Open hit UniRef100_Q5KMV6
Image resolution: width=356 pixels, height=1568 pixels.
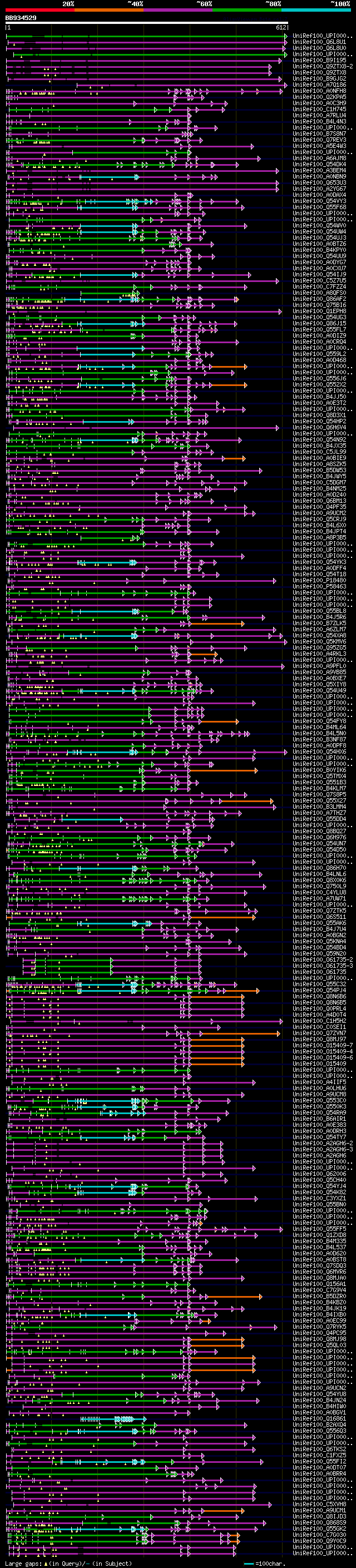[319, 641]
